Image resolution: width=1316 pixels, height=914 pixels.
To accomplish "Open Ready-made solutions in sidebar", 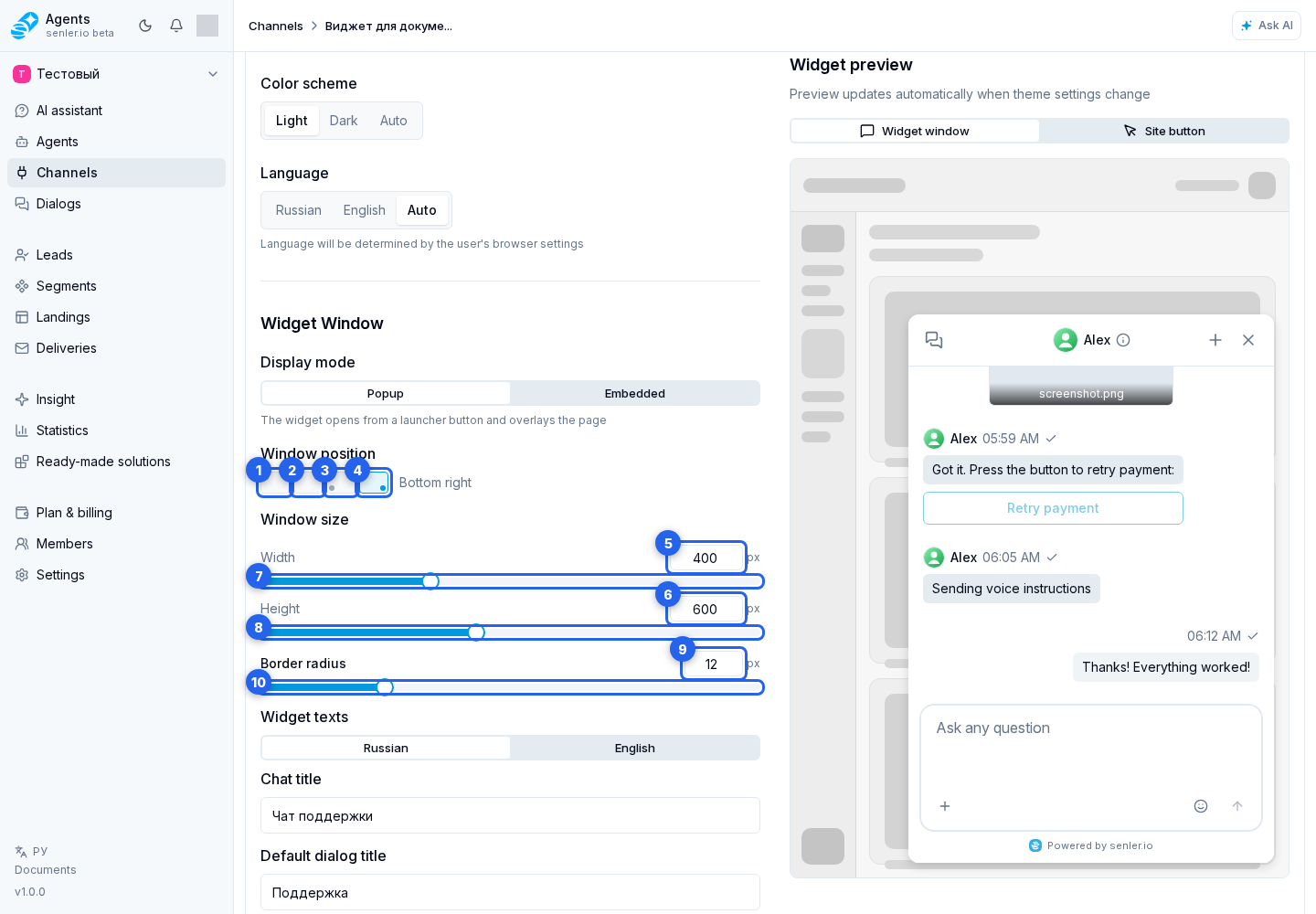I will tap(116, 462).
